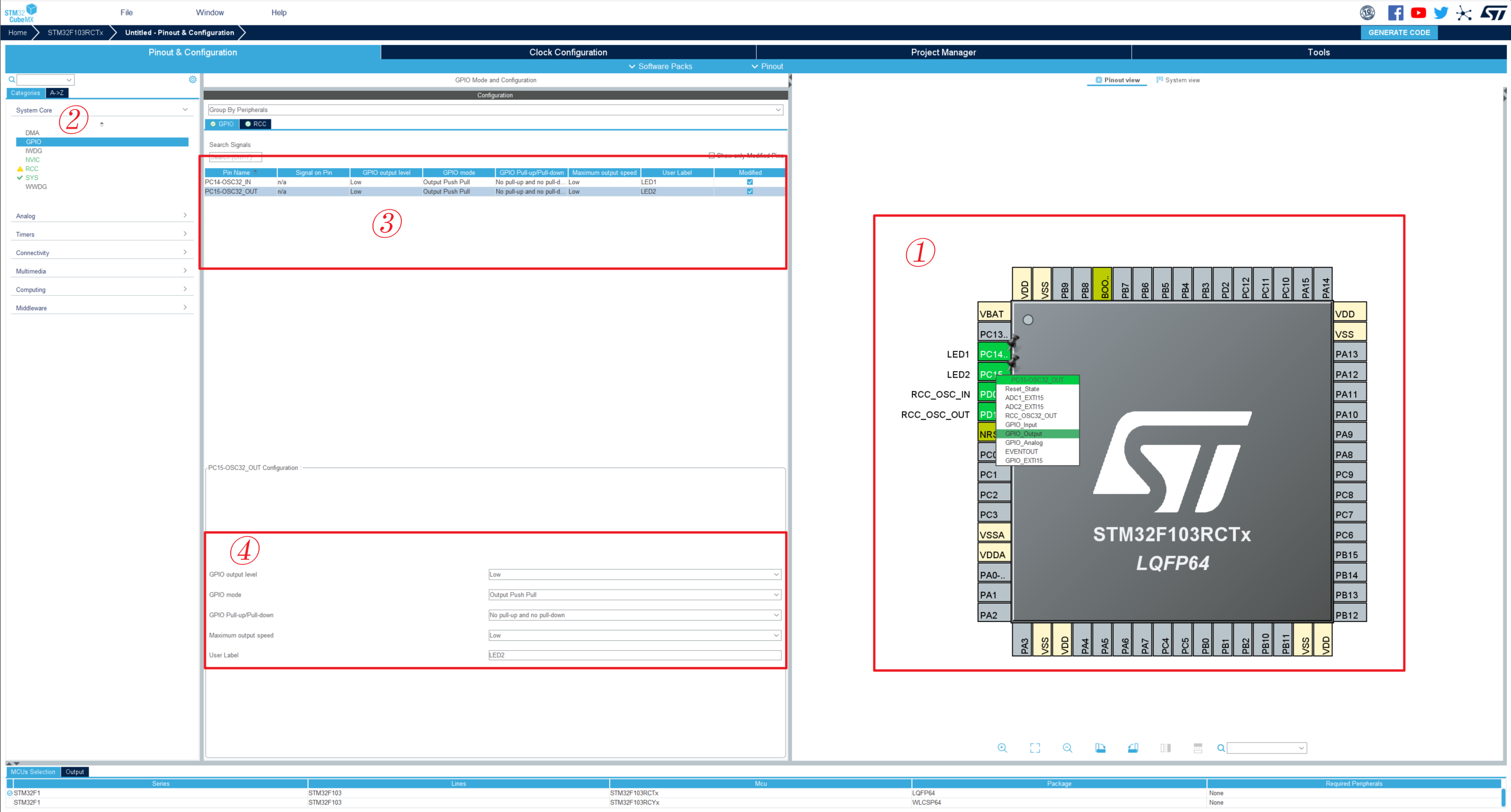Toggle Modified checkbox for PC14-OSC32_IN row
Screen dimensions: 1511x812
(x=750, y=182)
